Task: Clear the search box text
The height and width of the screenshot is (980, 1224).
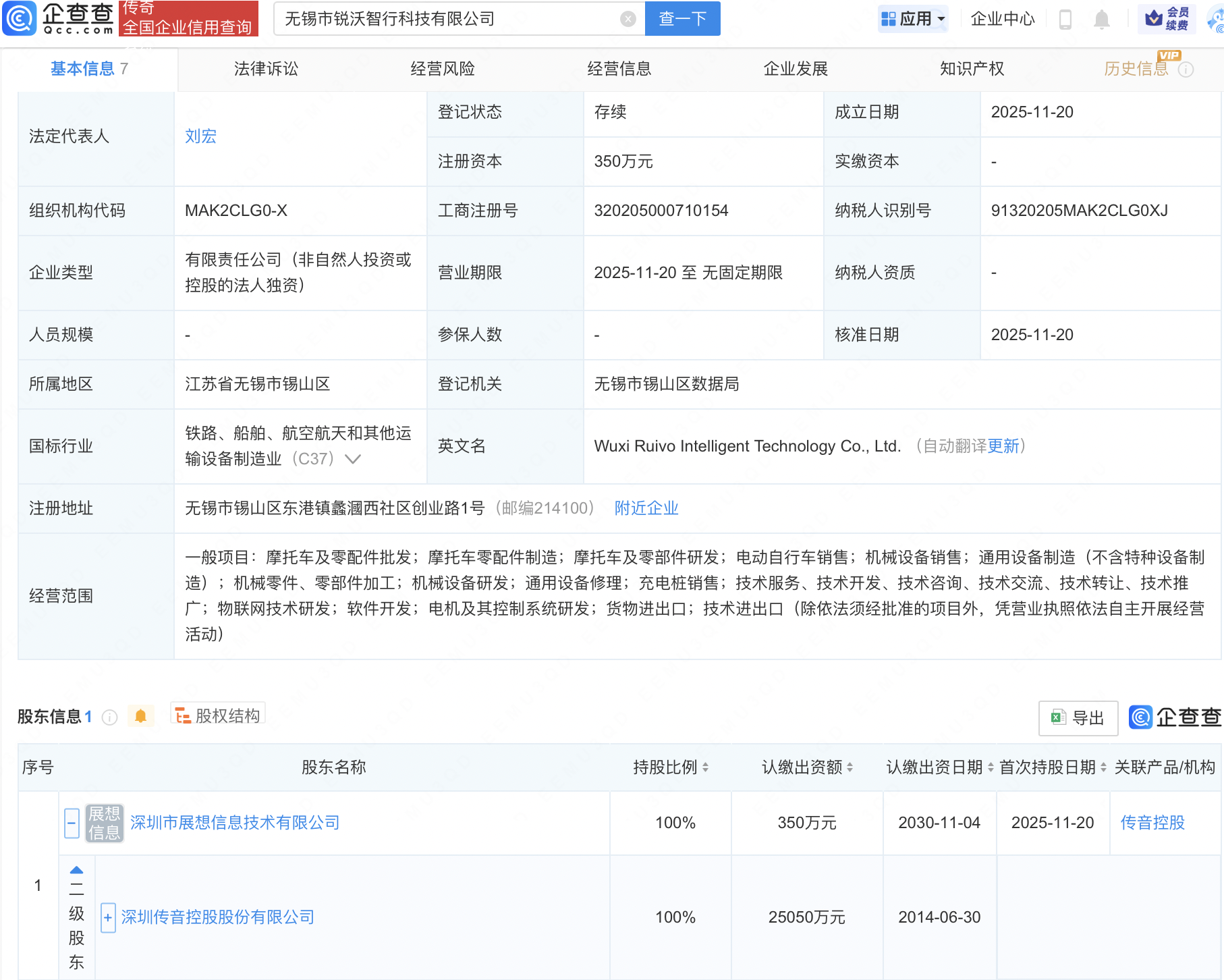Action: click(x=628, y=19)
